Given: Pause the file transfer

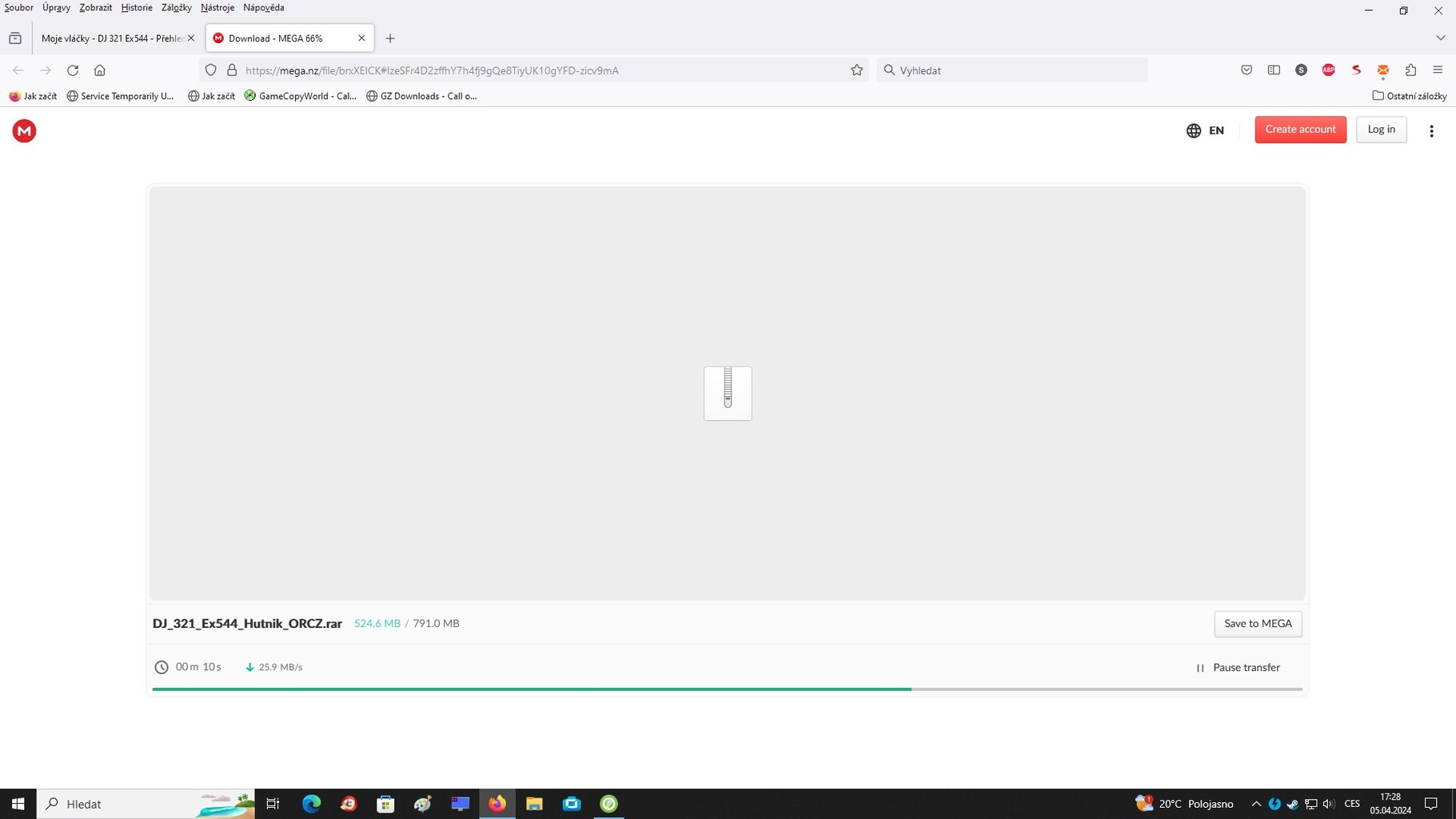Looking at the screenshot, I should 1238,668.
